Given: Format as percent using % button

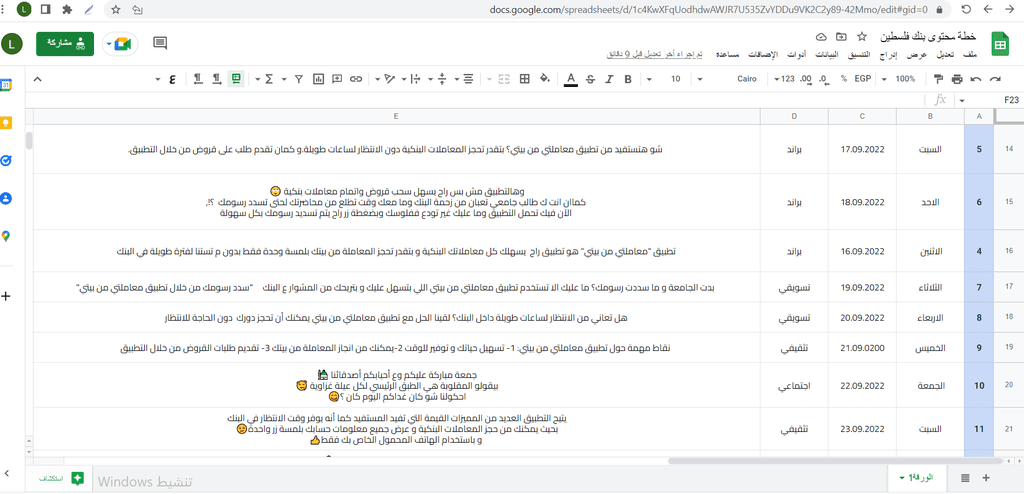Looking at the screenshot, I should [844, 79].
